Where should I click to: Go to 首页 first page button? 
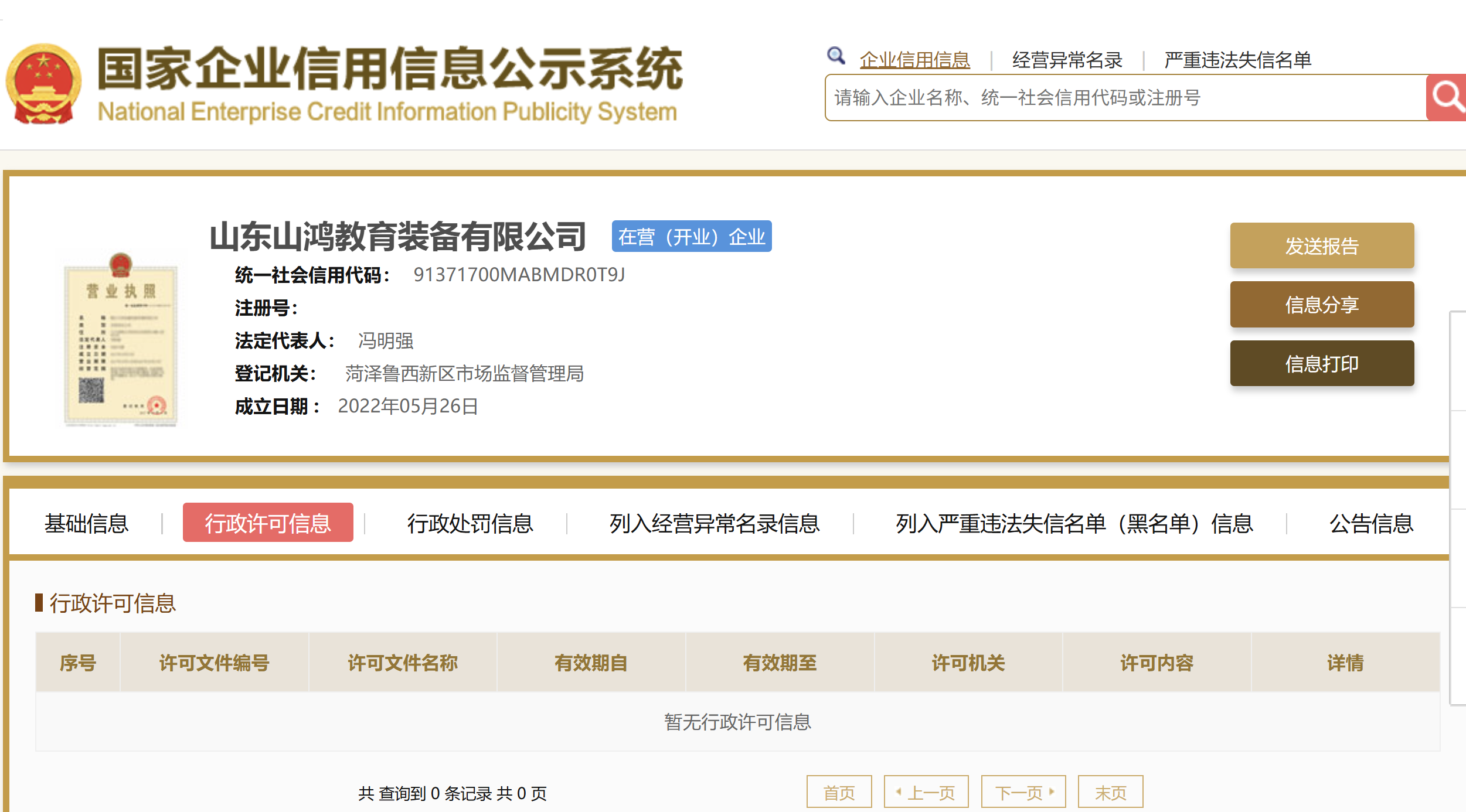[x=839, y=792]
